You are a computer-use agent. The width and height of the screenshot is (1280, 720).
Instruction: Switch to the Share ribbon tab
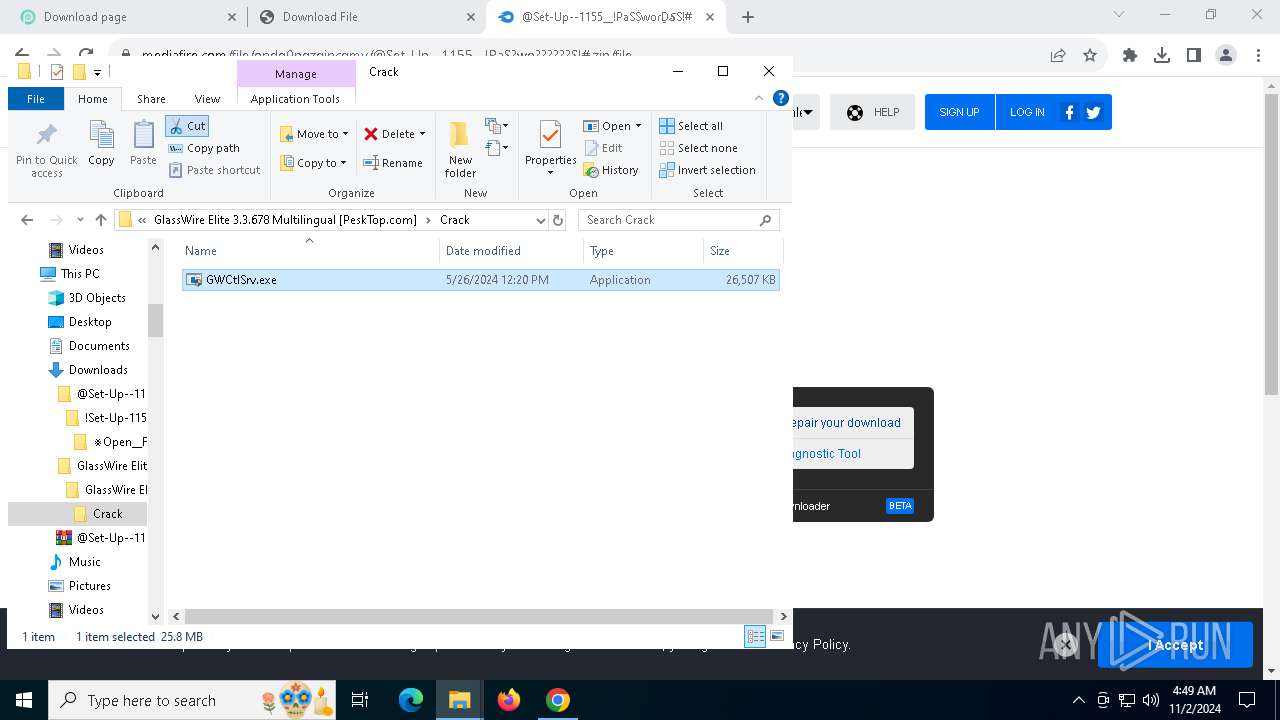click(151, 99)
